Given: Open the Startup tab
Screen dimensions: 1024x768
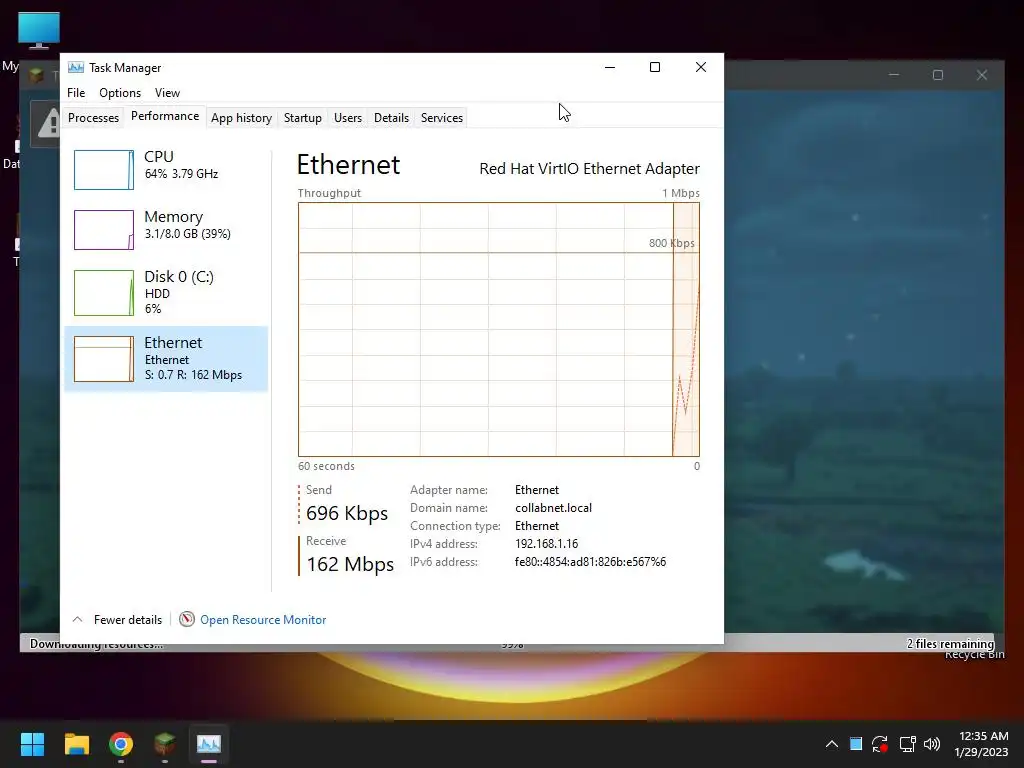Looking at the screenshot, I should (302, 118).
